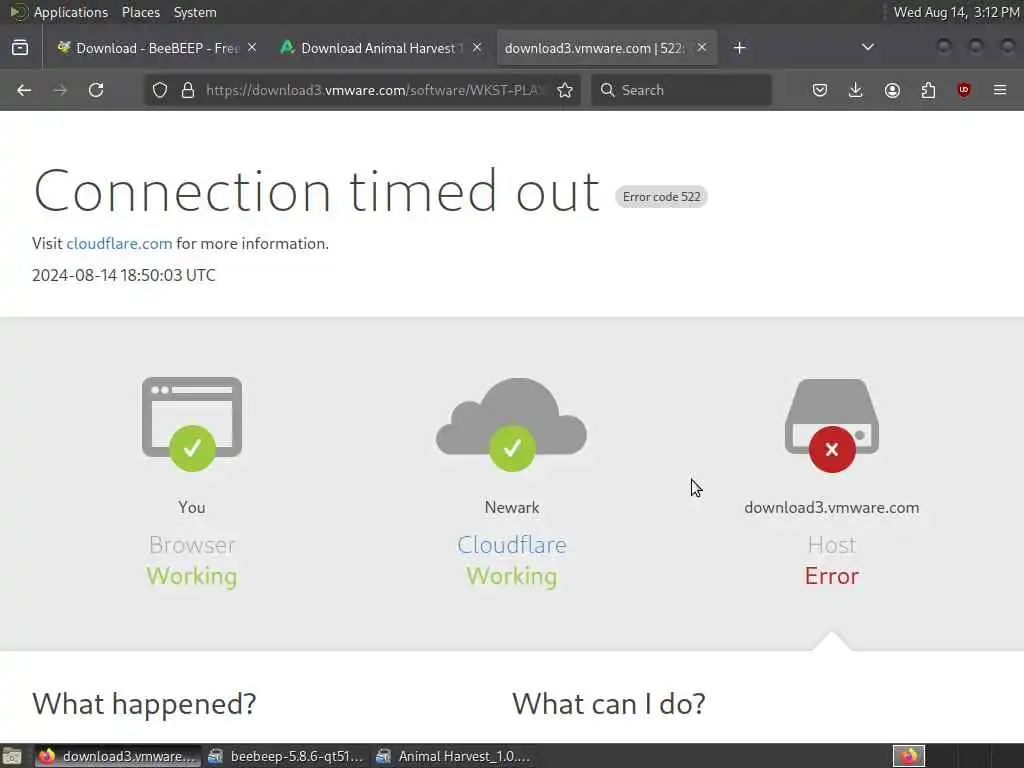Click the download3.vmware.com host label
Image resolution: width=1024 pixels, height=768 pixels.
click(x=831, y=507)
